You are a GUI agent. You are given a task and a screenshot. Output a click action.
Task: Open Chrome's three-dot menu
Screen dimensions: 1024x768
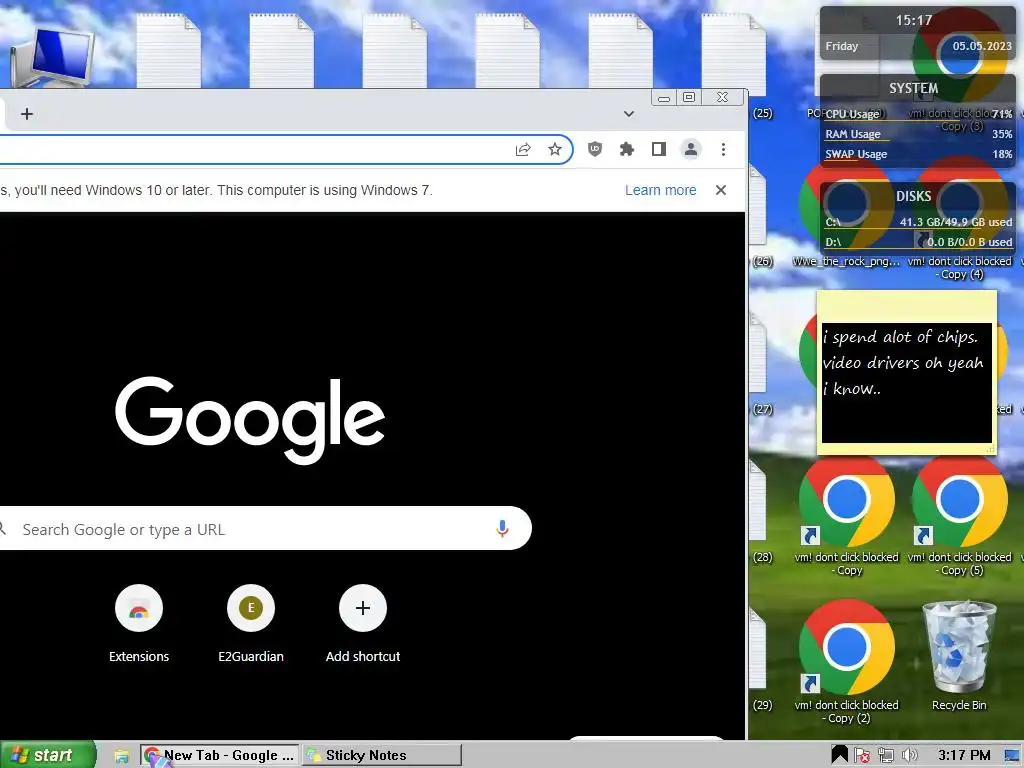tap(723, 150)
